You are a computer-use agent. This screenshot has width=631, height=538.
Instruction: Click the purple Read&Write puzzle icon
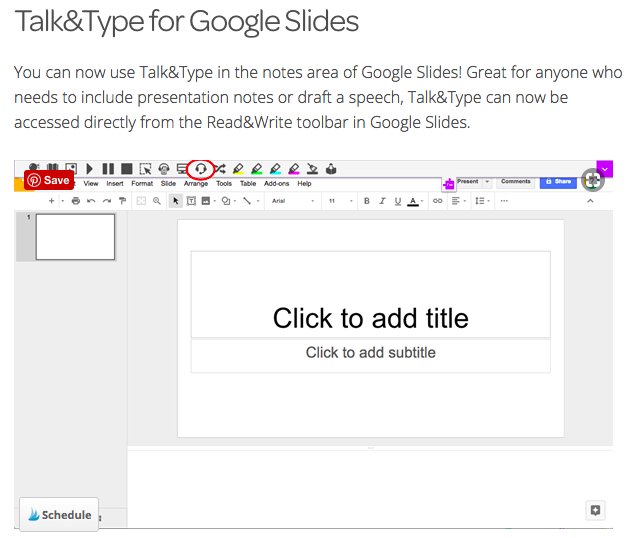tap(448, 184)
